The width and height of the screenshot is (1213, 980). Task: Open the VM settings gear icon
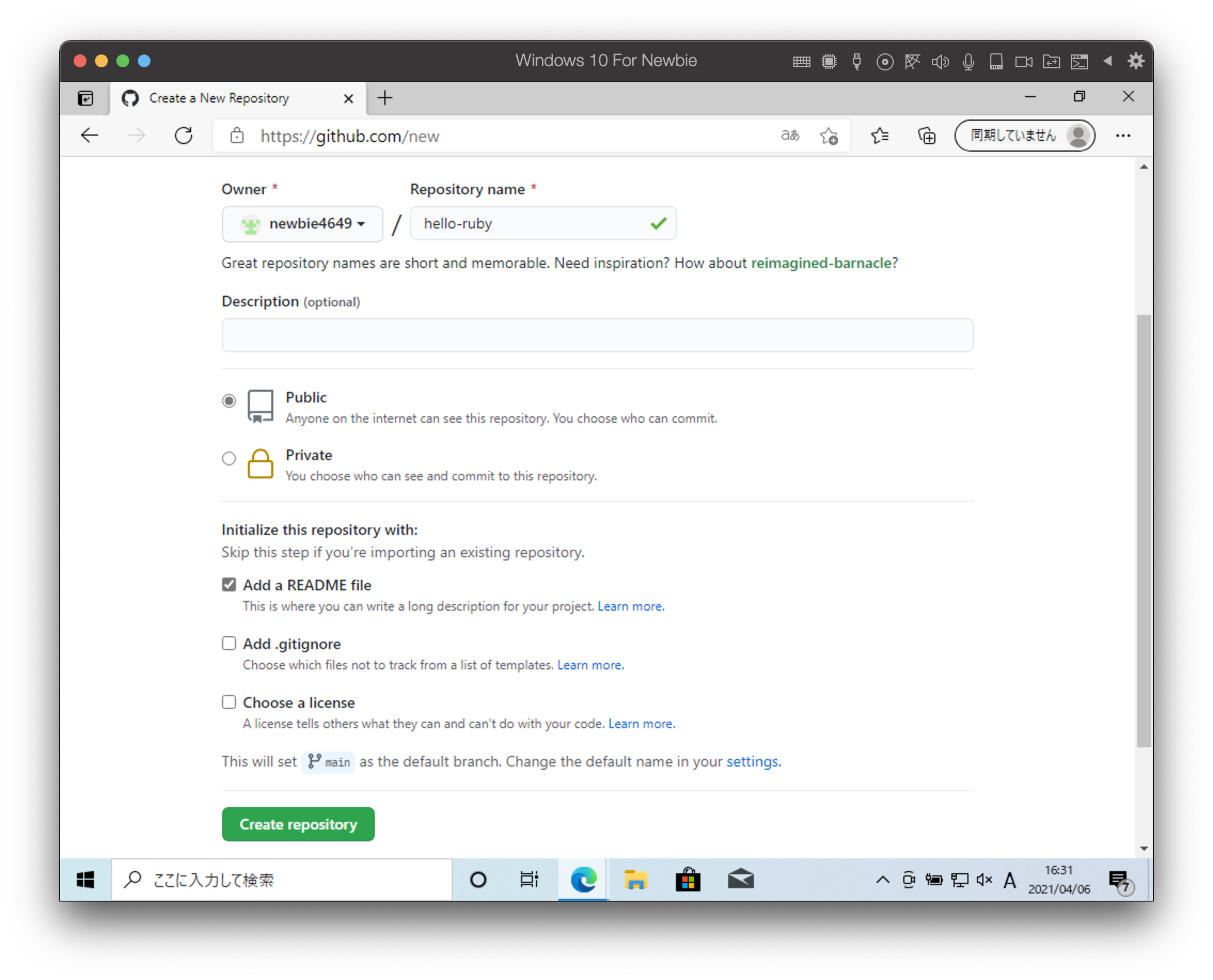pos(1136,61)
